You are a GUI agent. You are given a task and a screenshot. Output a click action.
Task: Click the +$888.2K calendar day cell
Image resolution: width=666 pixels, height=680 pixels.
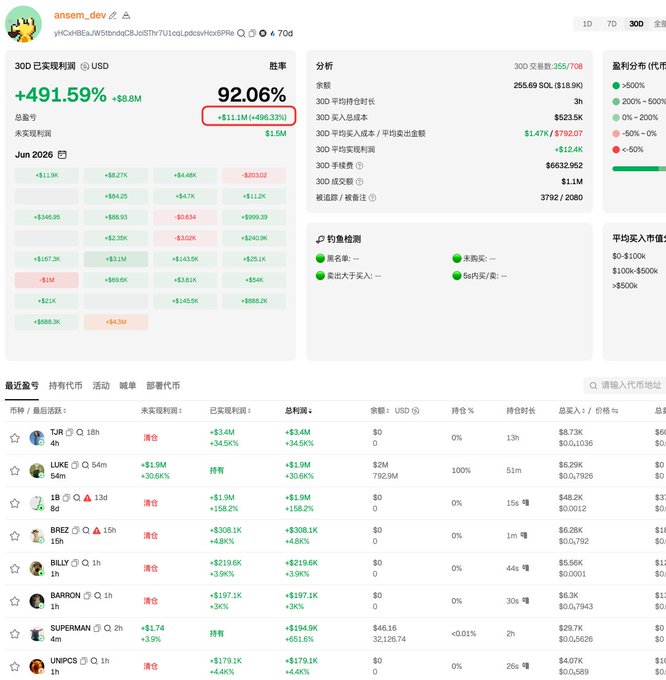tap(255, 301)
